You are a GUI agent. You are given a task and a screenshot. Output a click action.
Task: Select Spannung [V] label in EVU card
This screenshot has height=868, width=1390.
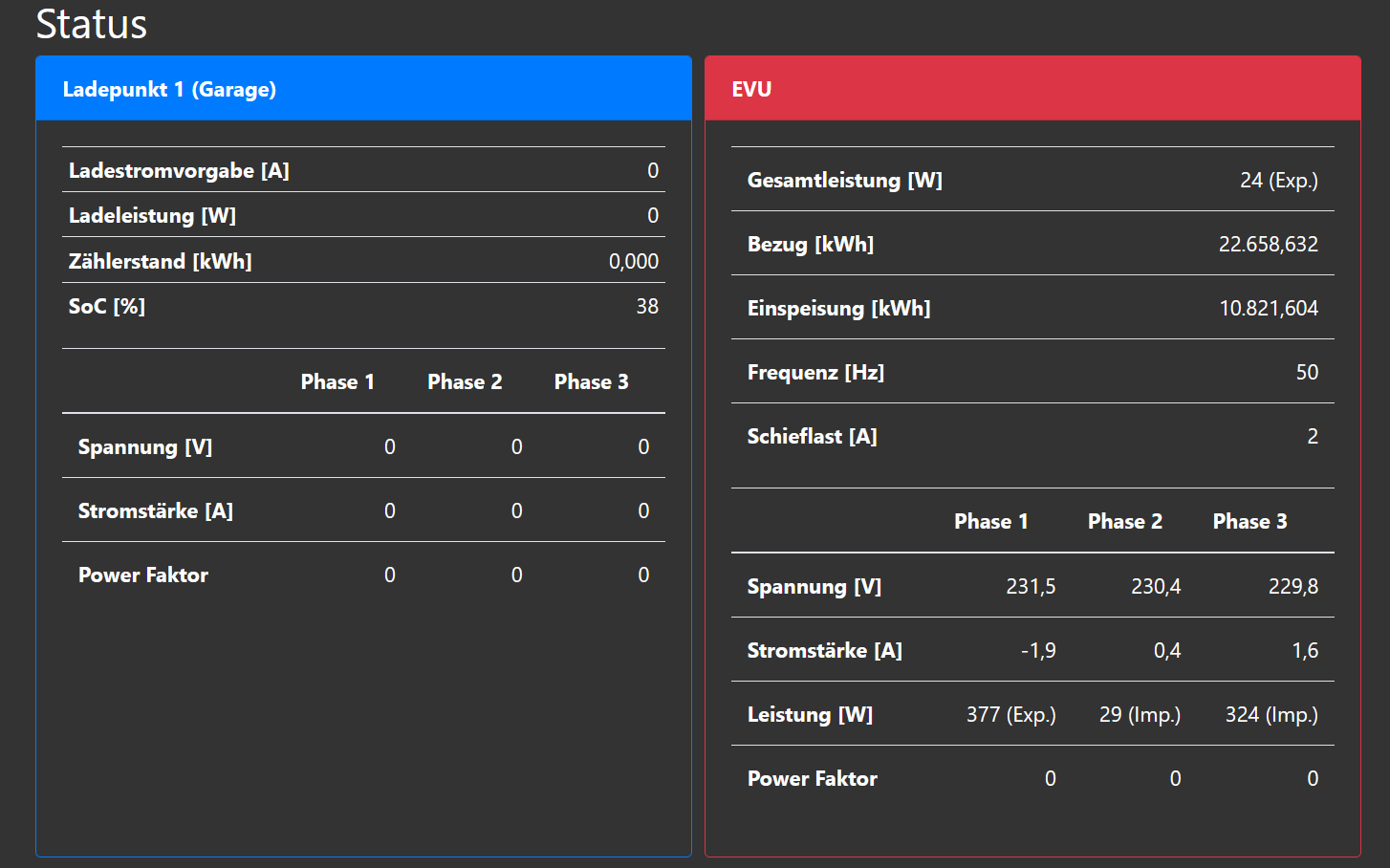tap(814, 586)
